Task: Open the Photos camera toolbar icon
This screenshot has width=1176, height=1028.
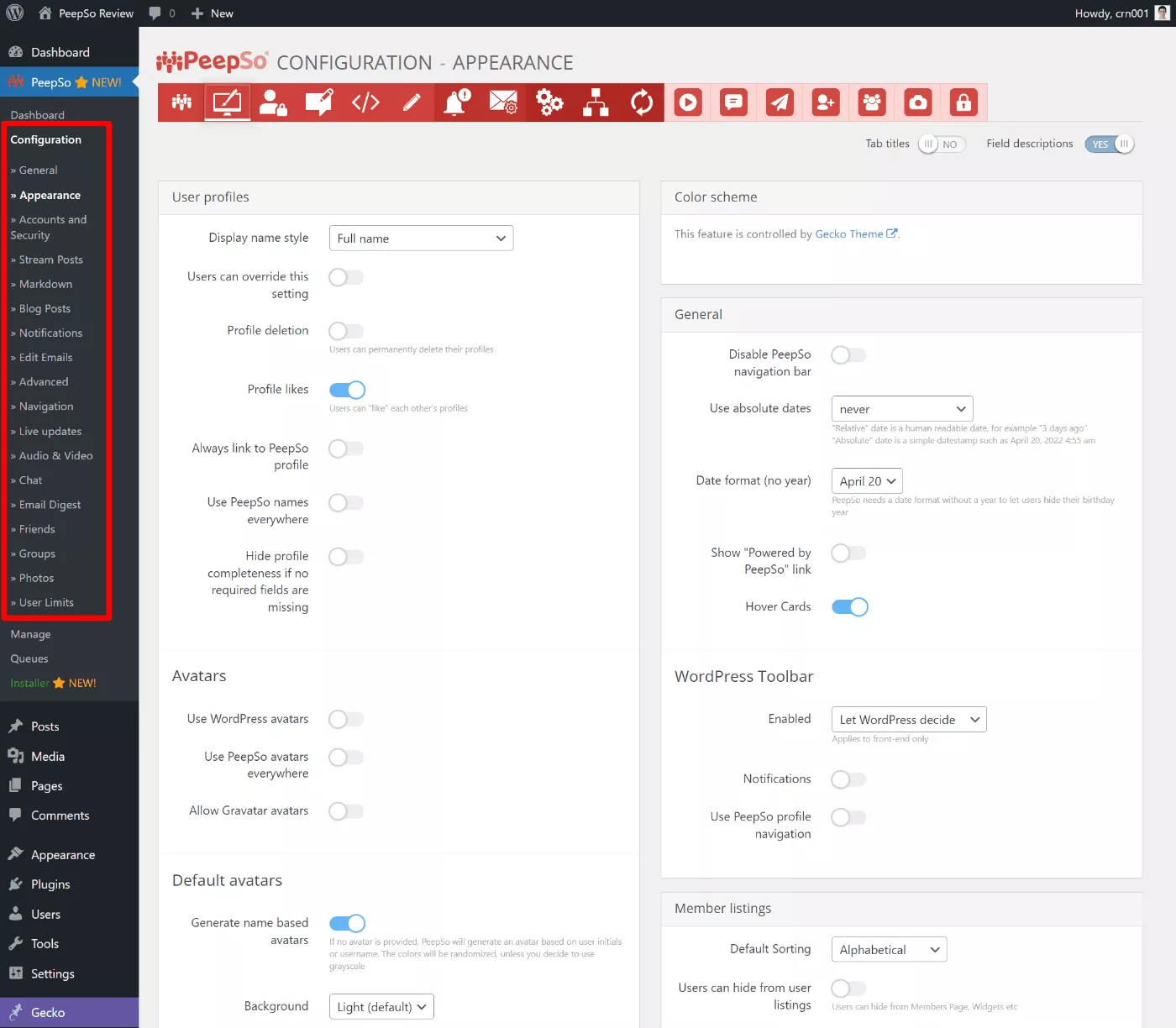Action: point(918,102)
